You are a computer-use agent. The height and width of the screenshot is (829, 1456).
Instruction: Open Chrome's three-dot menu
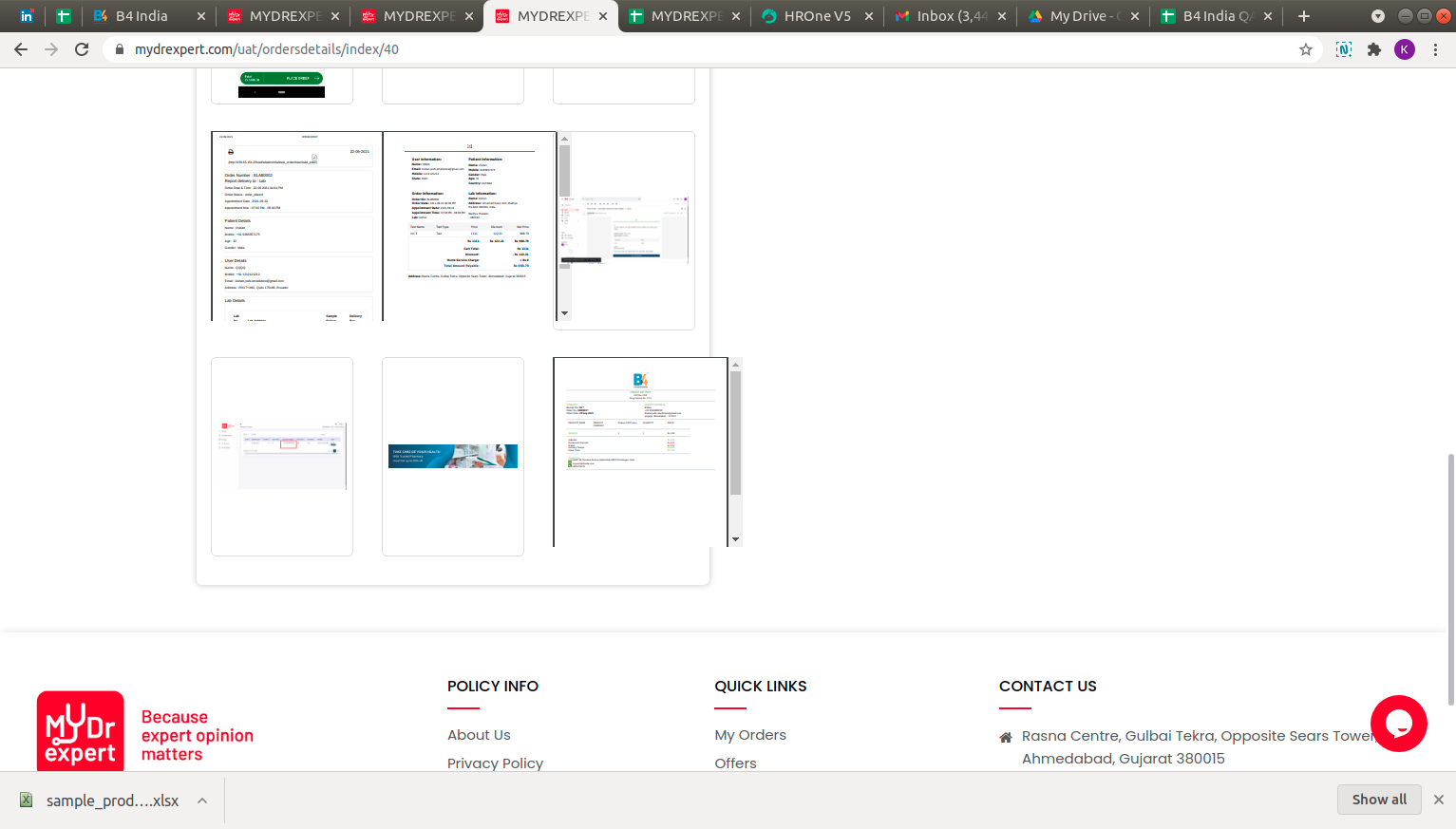click(x=1435, y=49)
